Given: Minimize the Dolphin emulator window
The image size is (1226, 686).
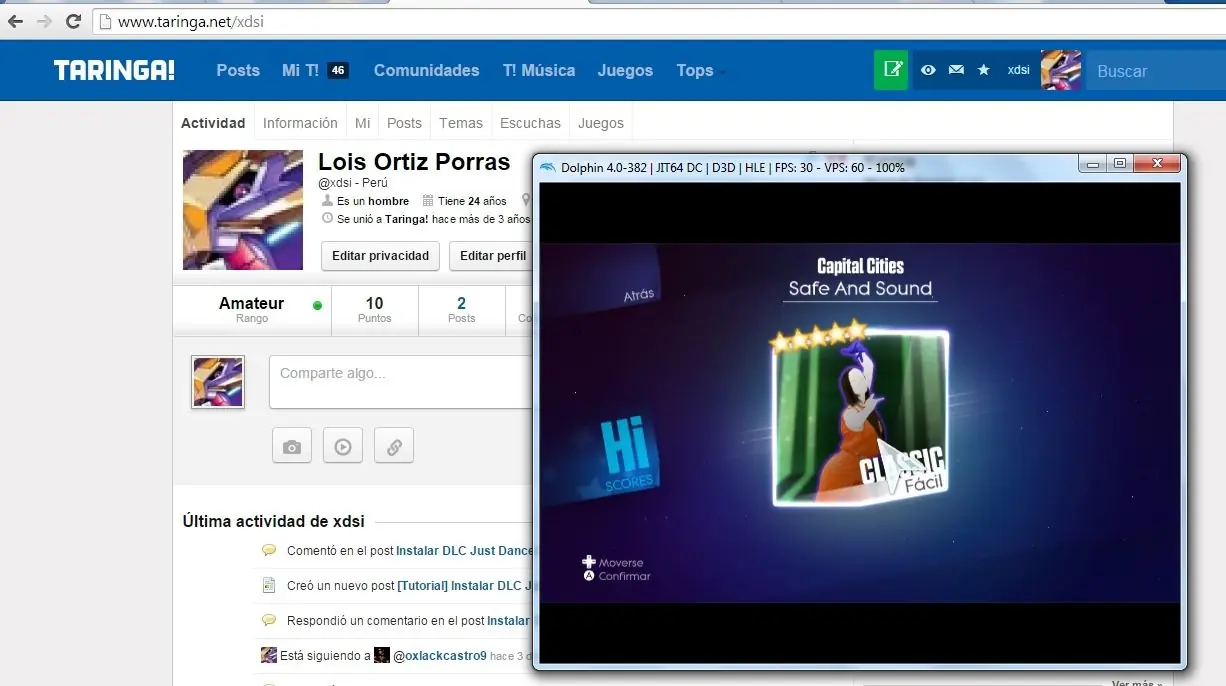Looking at the screenshot, I should click(1094, 164).
